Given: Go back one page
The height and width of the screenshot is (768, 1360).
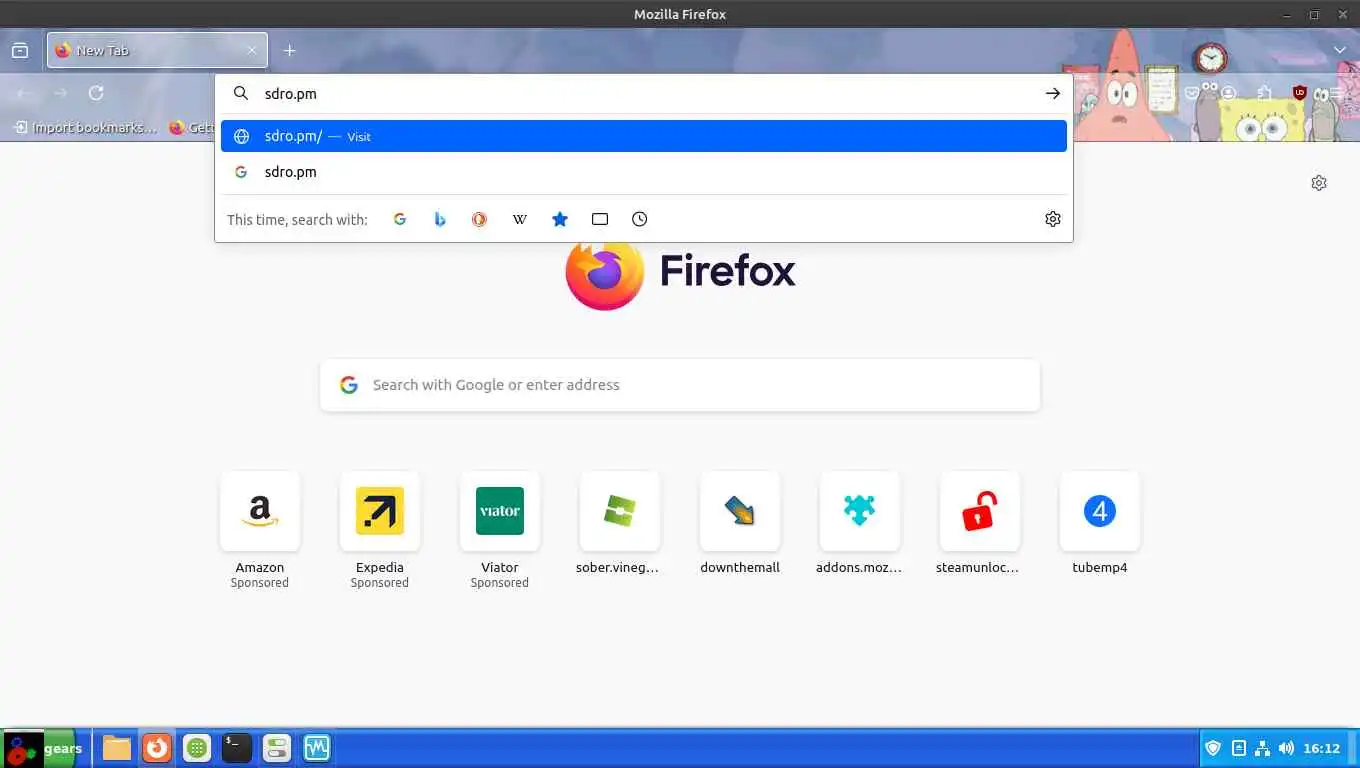Looking at the screenshot, I should click(24, 93).
